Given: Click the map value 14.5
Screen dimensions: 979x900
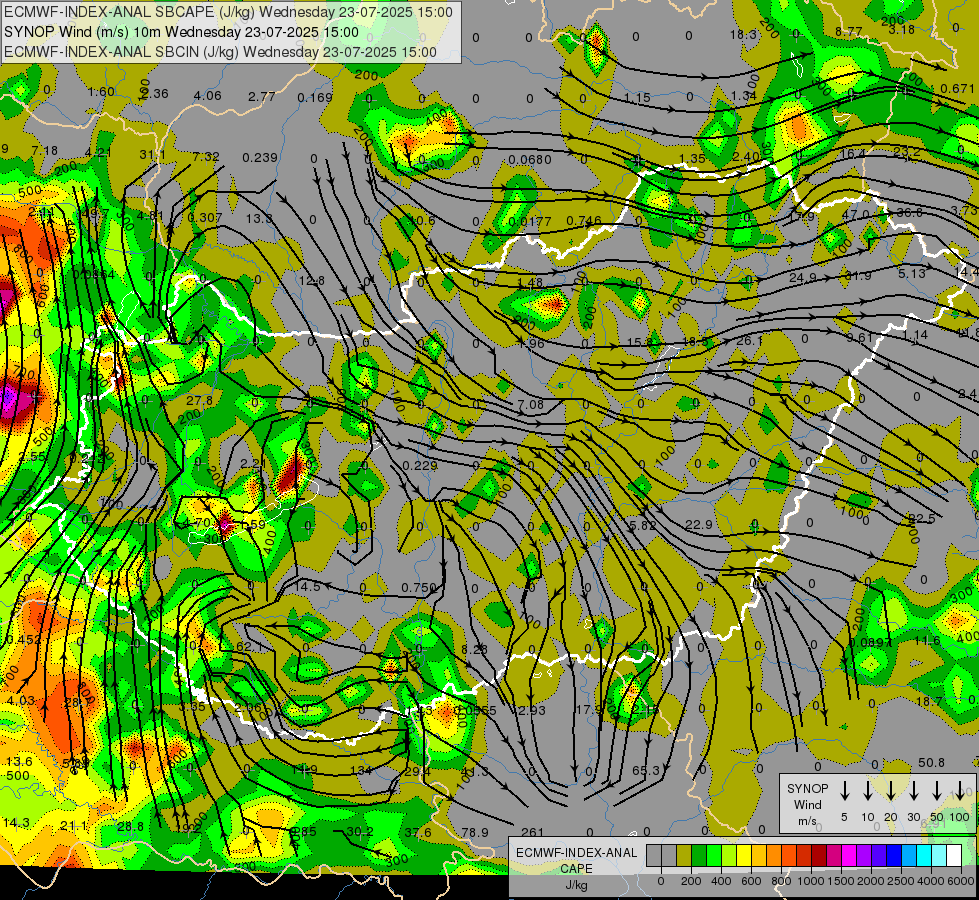Looking at the screenshot, I should [307, 586].
